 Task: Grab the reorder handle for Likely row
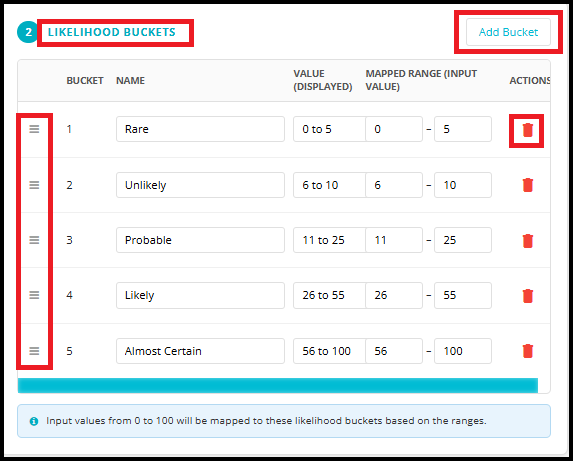tap(34, 295)
